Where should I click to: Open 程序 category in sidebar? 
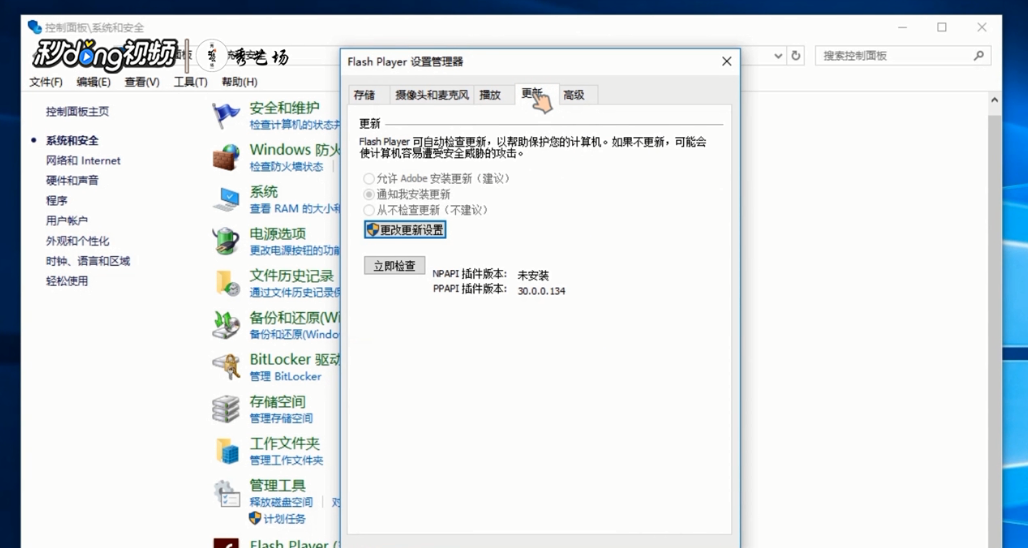coord(56,201)
